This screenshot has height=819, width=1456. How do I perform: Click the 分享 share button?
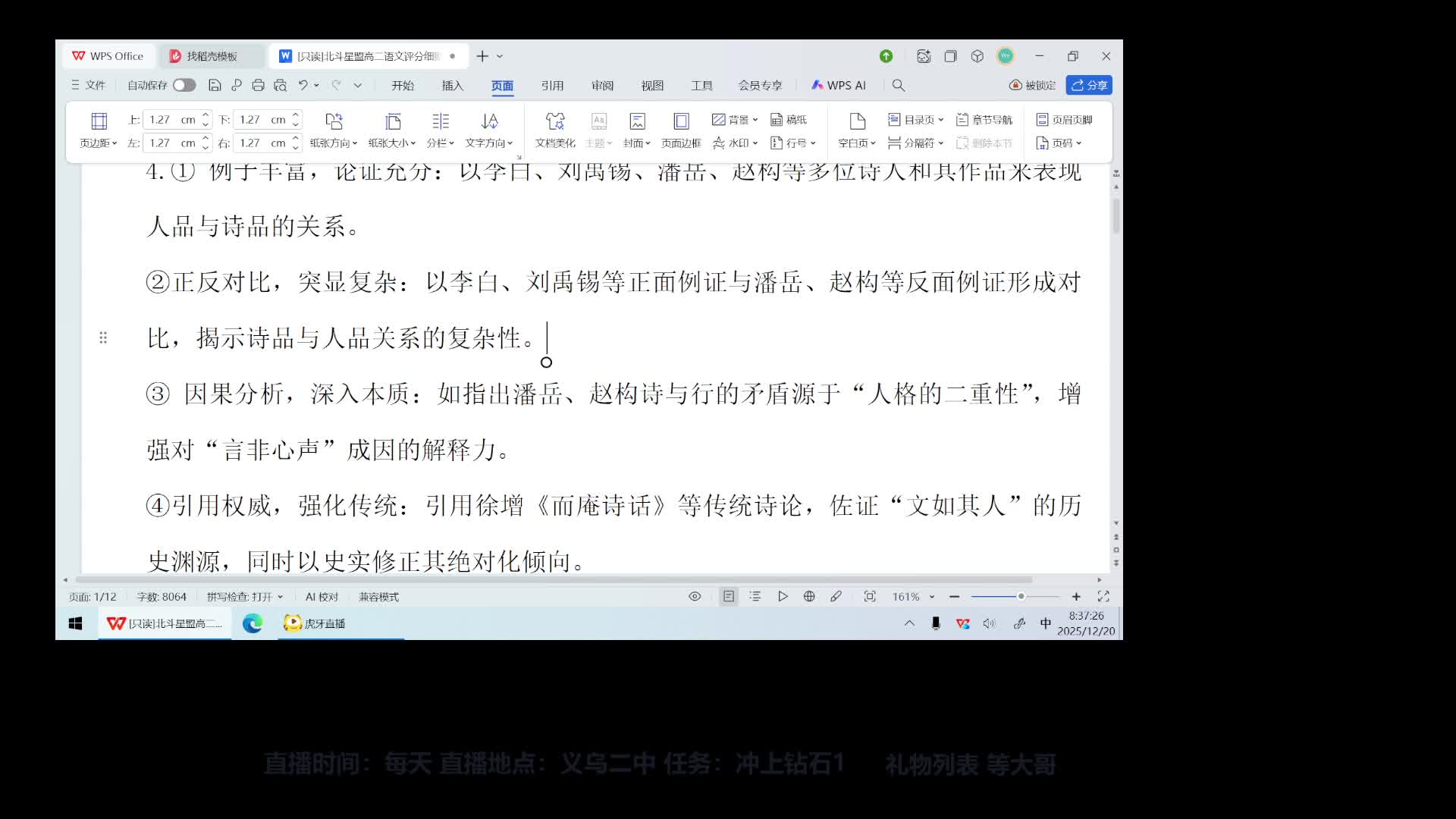coord(1089,85)
